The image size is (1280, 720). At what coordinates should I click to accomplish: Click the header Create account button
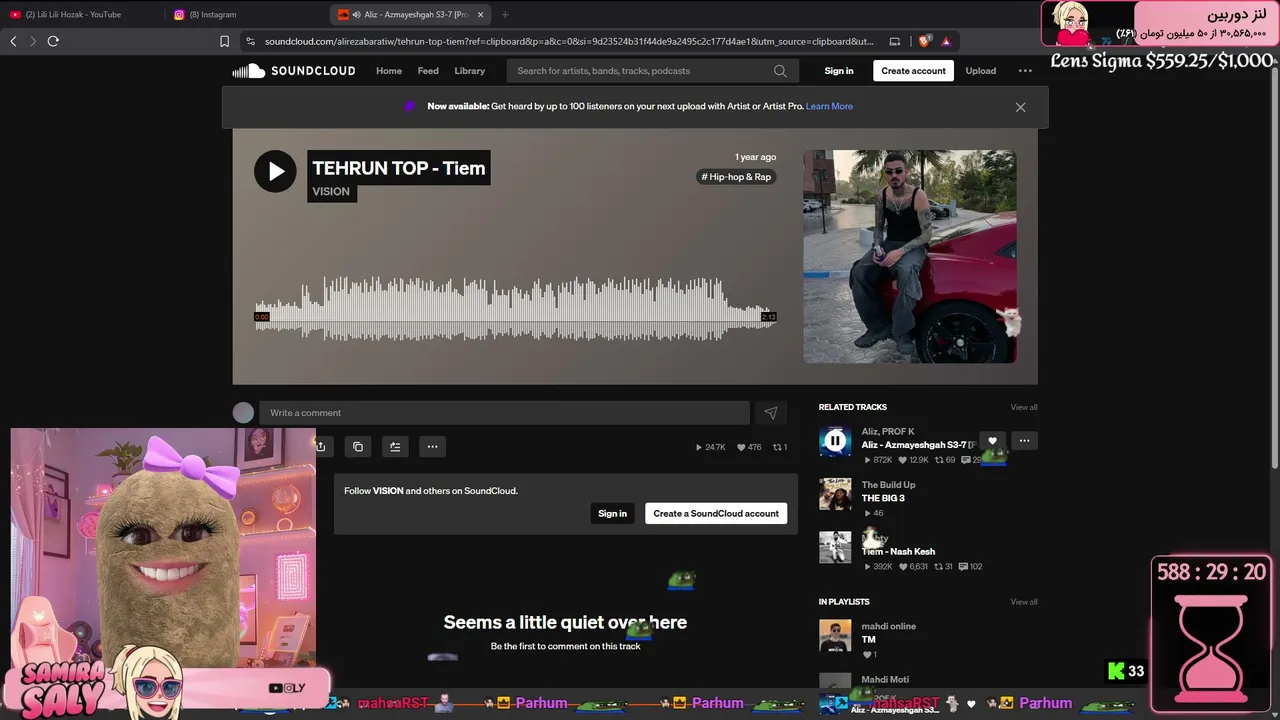pos(913,71)
